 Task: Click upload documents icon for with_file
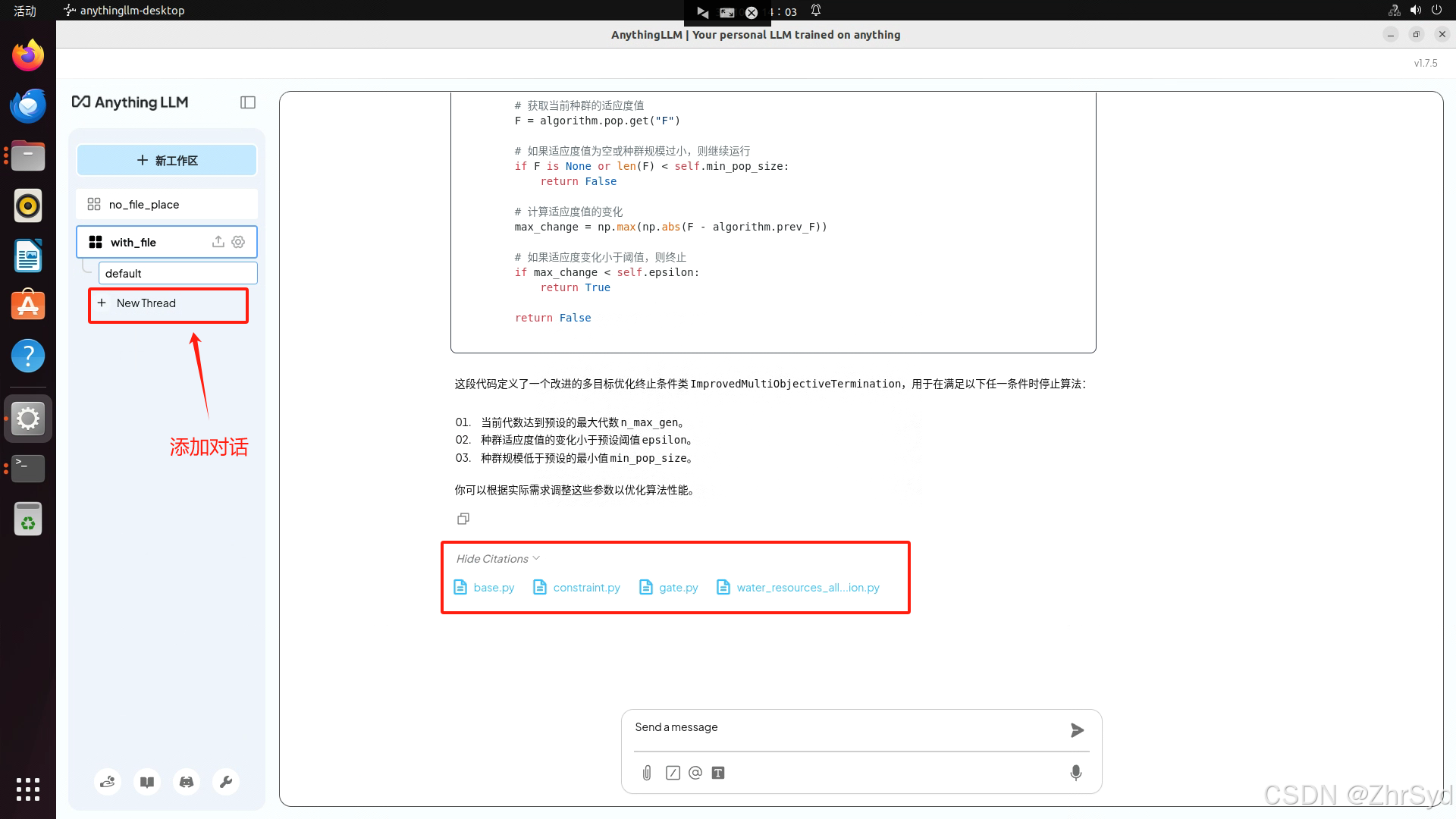coord(218,242)
